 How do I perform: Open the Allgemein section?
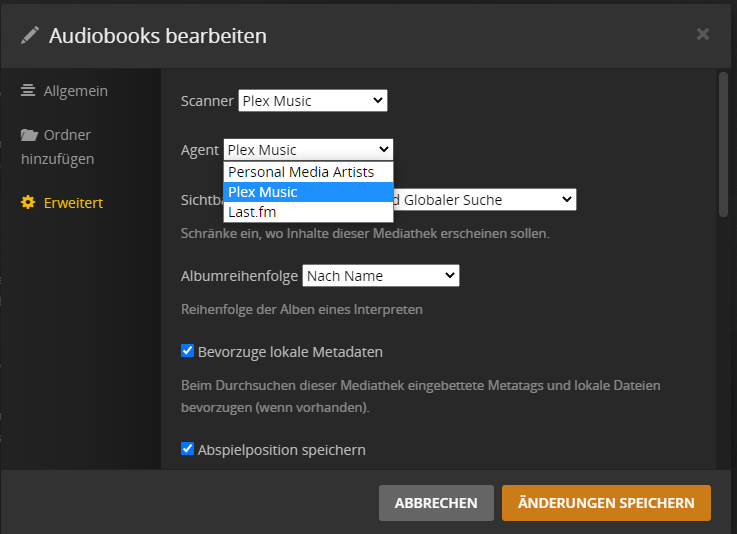64,91
